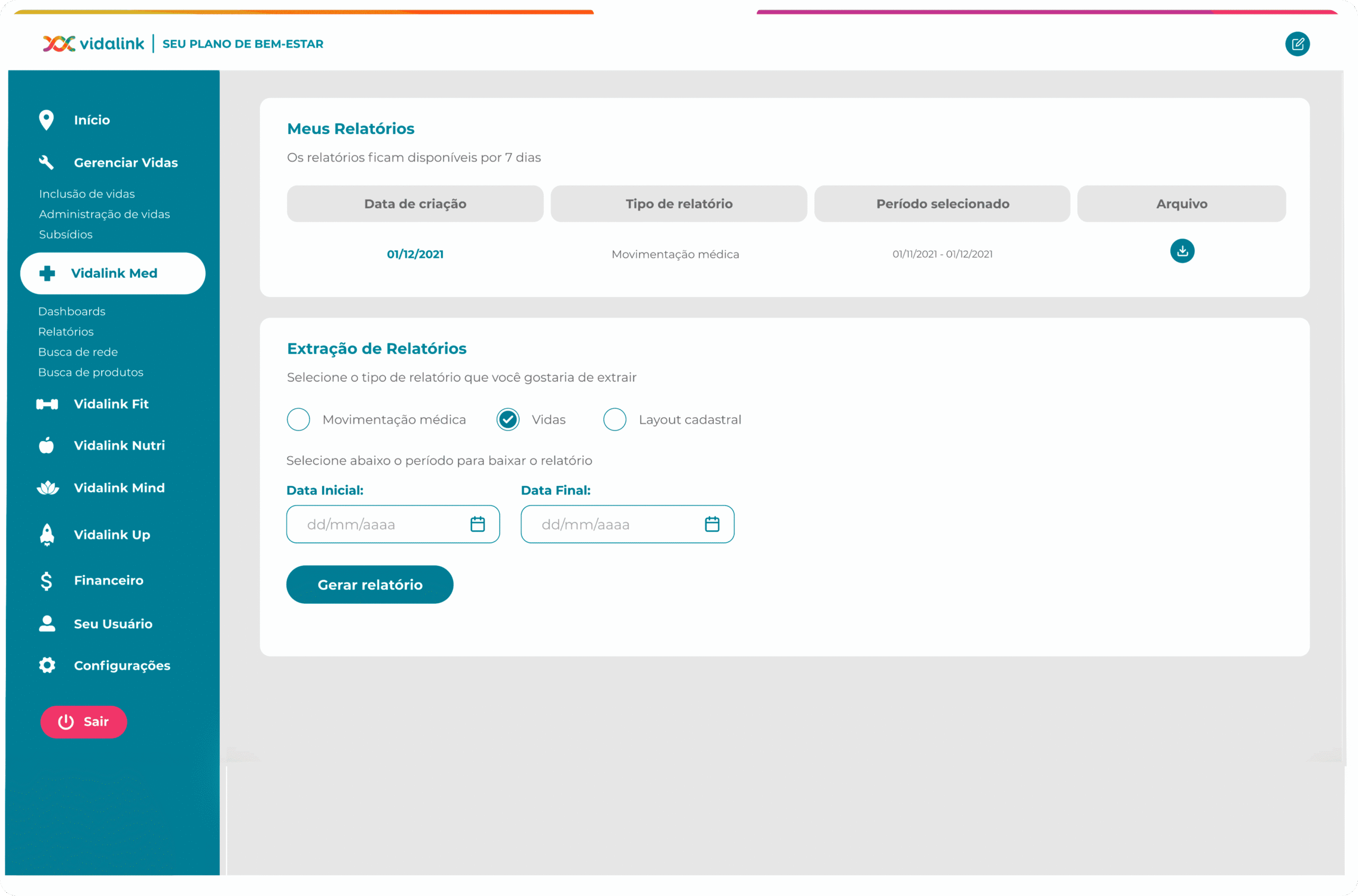1358x896 pixels.
Task: Click the Vidalink Nutri apple icon
Action: tap(46, 446)
